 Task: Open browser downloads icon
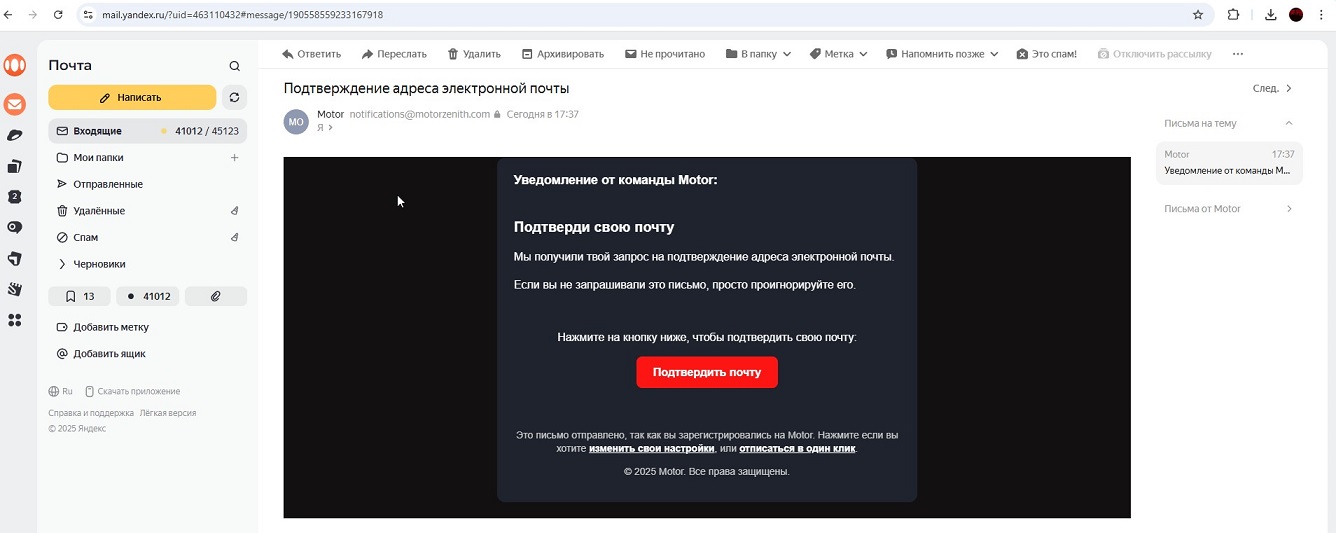coord(1271,15)
